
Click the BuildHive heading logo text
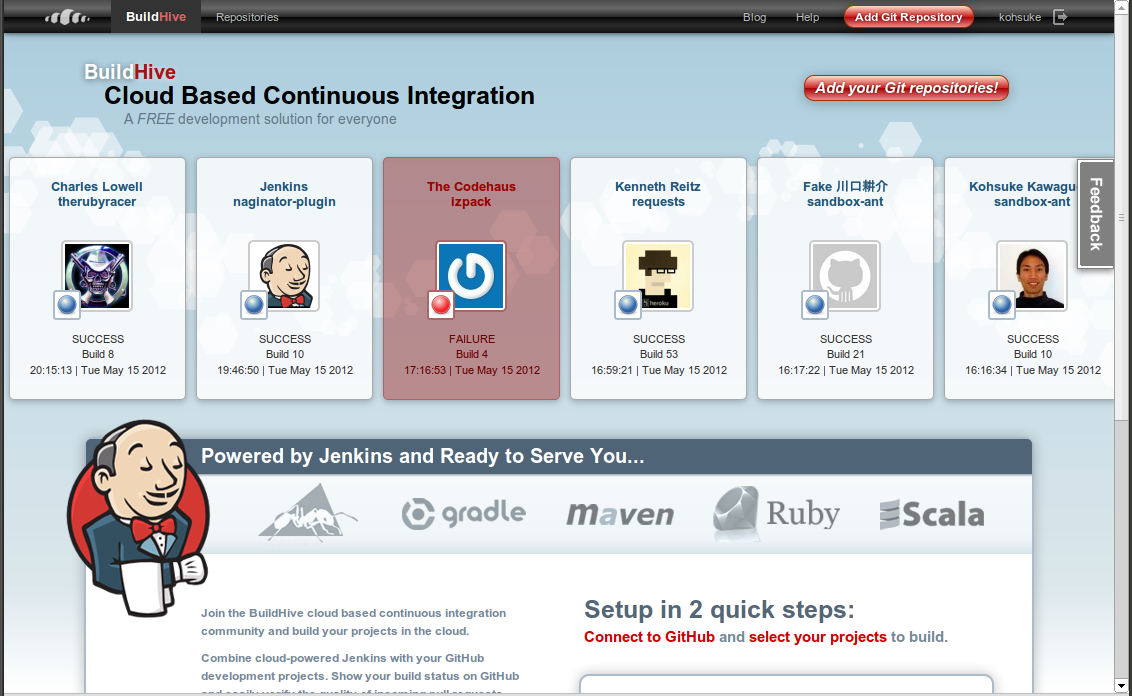click(130, 71)
